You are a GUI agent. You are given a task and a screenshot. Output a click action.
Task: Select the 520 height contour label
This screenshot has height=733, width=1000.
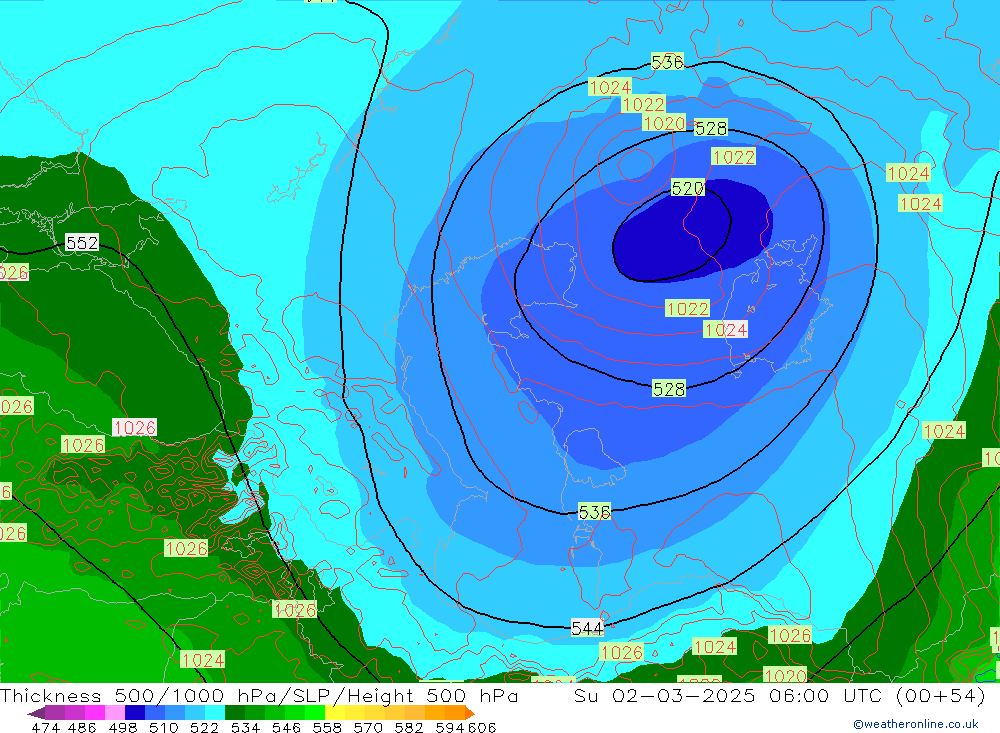(x=688, y=188)
